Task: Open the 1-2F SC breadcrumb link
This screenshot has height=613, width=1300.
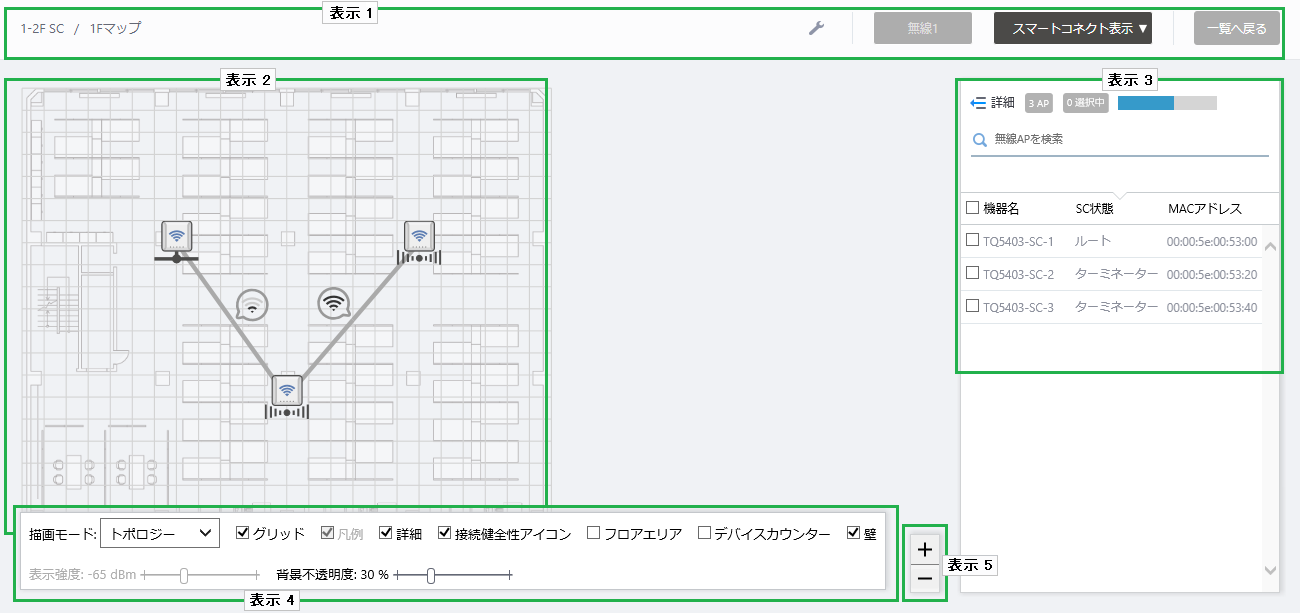Action: [x=42, y=29]
